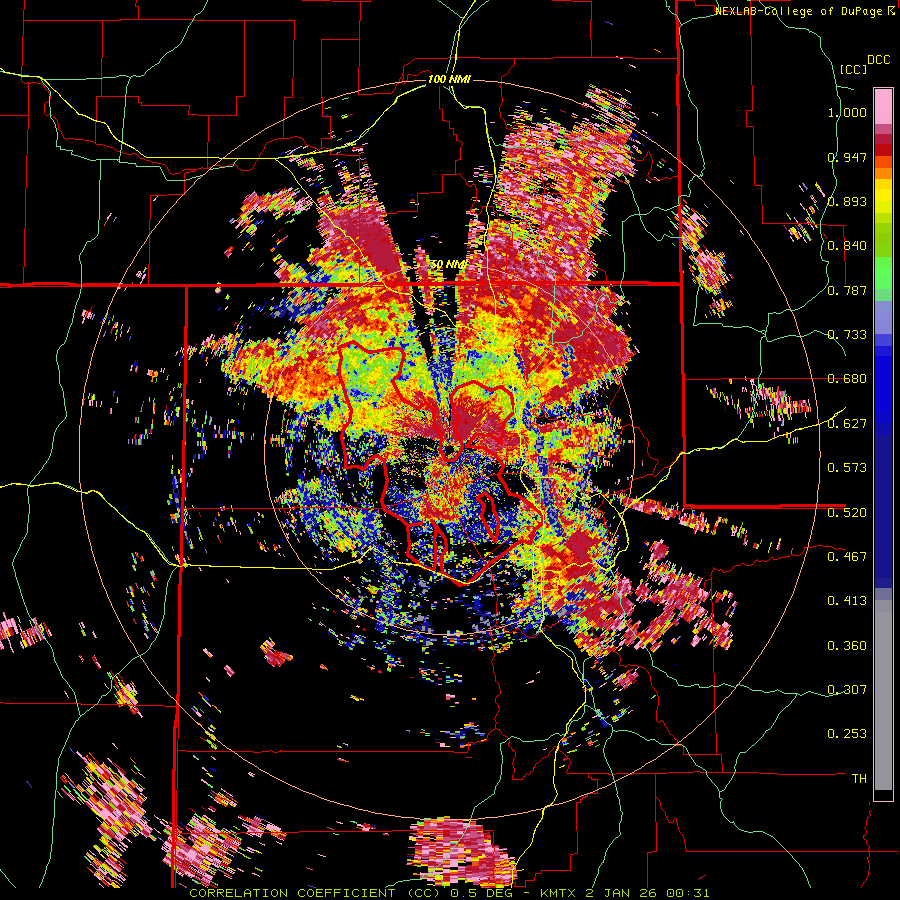
Task: Click the 0.733 value on color scale
Action: coord(847,335)
